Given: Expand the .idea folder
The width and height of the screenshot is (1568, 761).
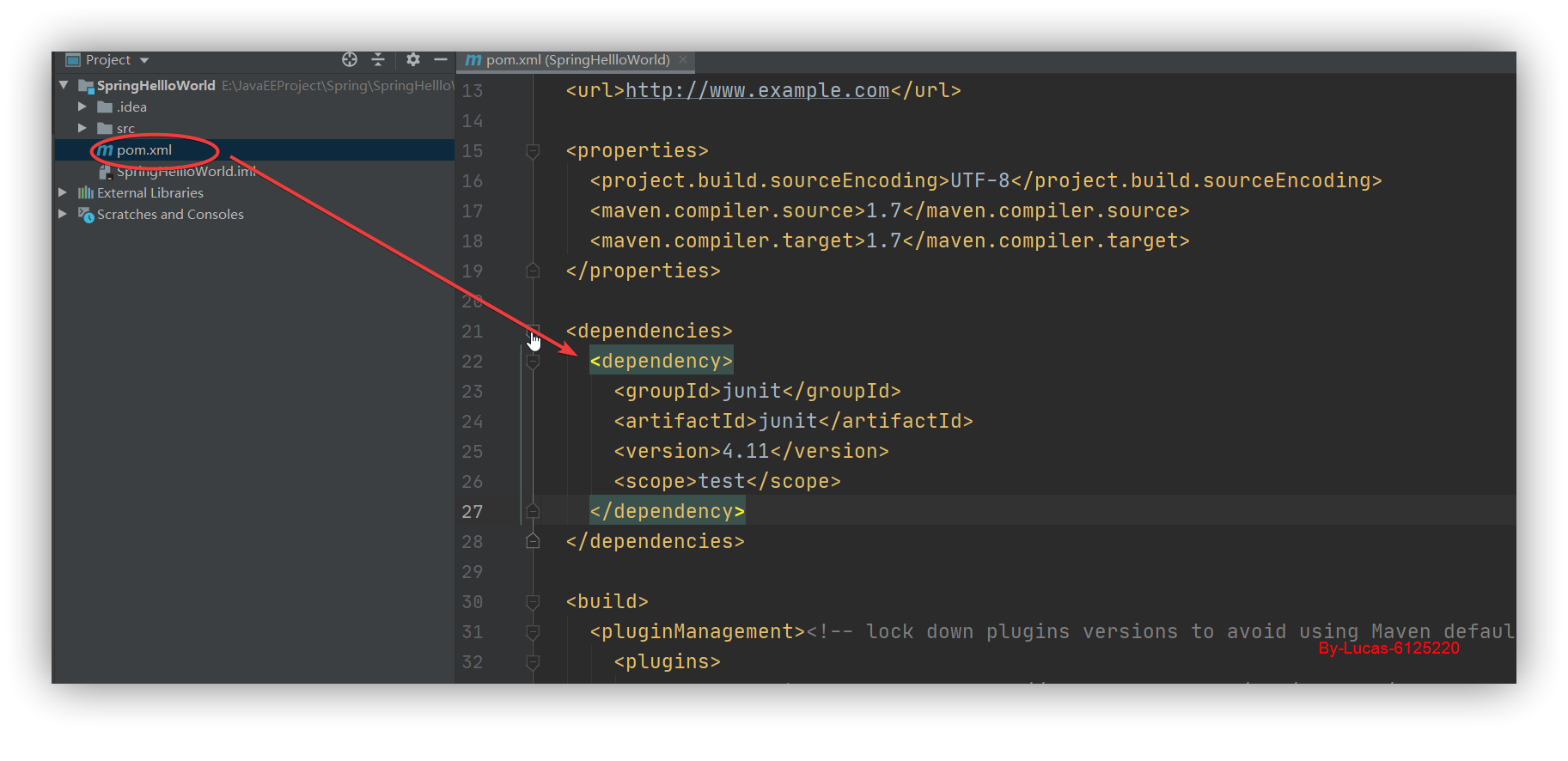Looking at the screenshot, I should 82,107.
